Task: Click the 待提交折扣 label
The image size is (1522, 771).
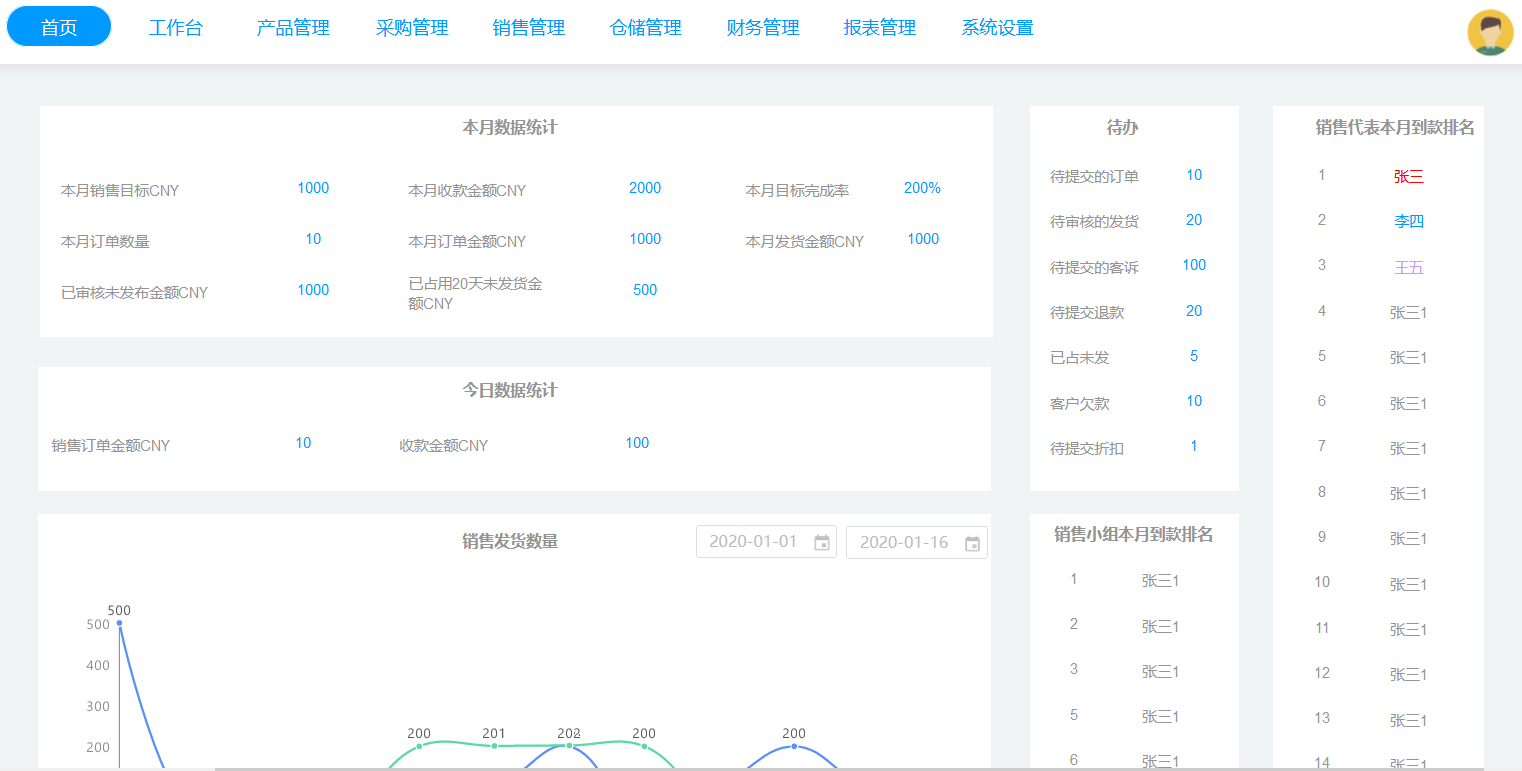Action: coord(1087,449)
